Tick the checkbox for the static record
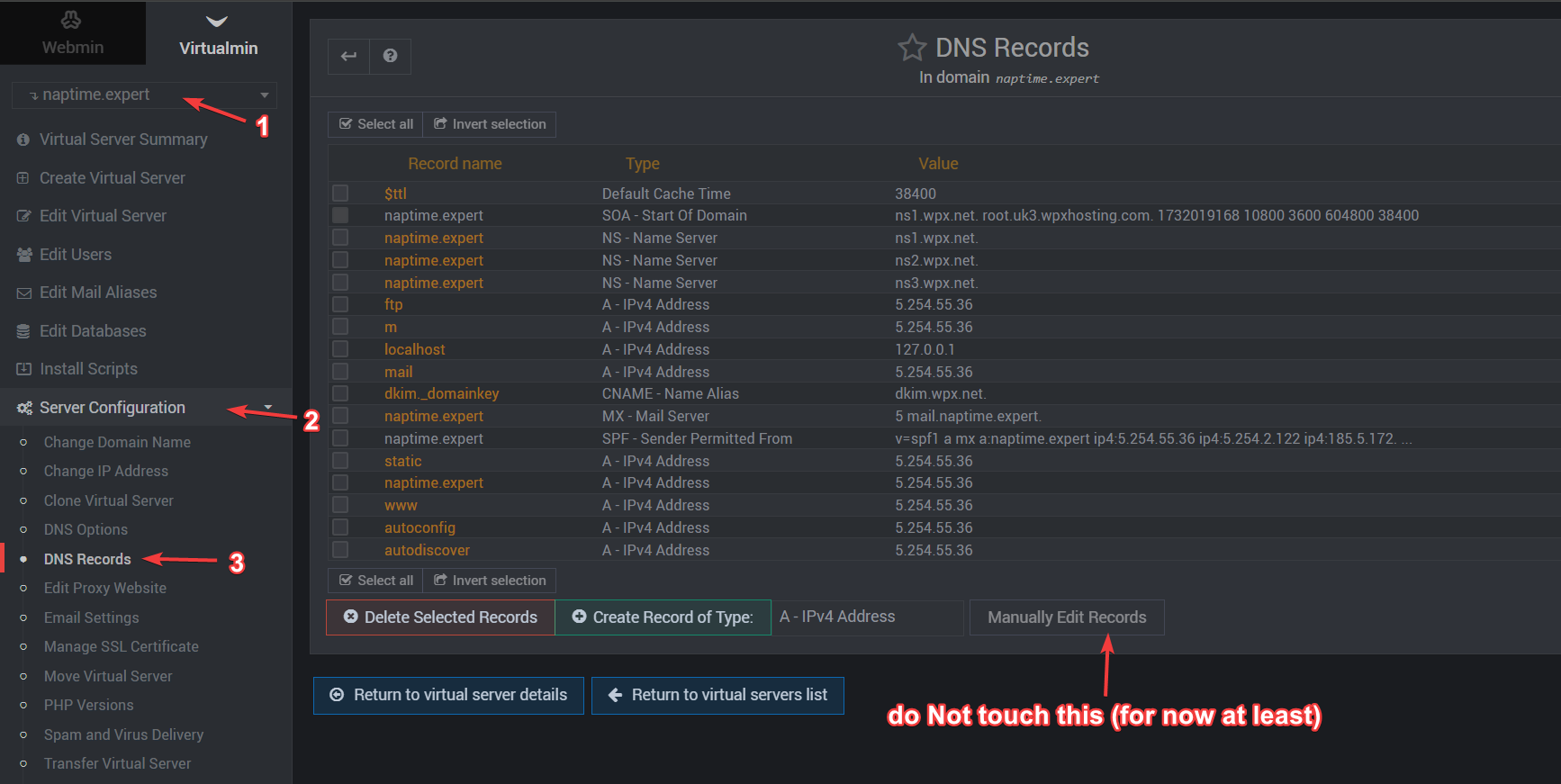Screen dimensions: 1561x784 (x=340, y=460)
